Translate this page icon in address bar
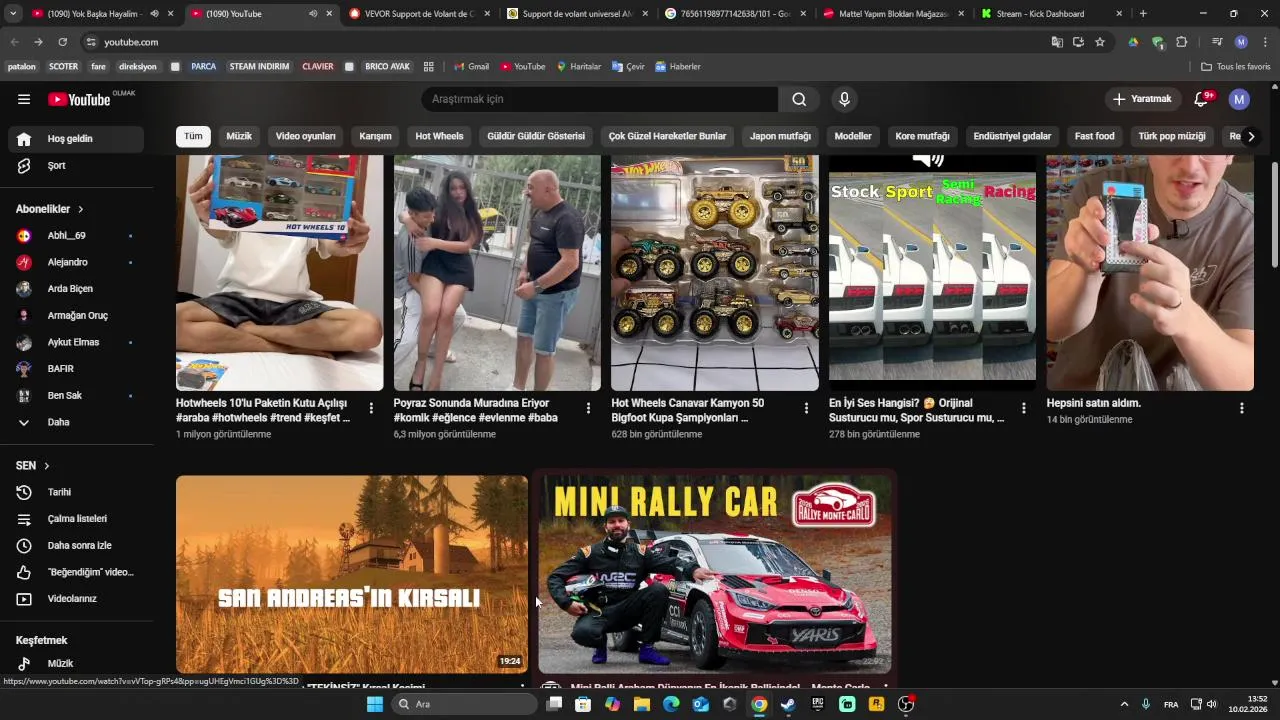 [1057, 42]
